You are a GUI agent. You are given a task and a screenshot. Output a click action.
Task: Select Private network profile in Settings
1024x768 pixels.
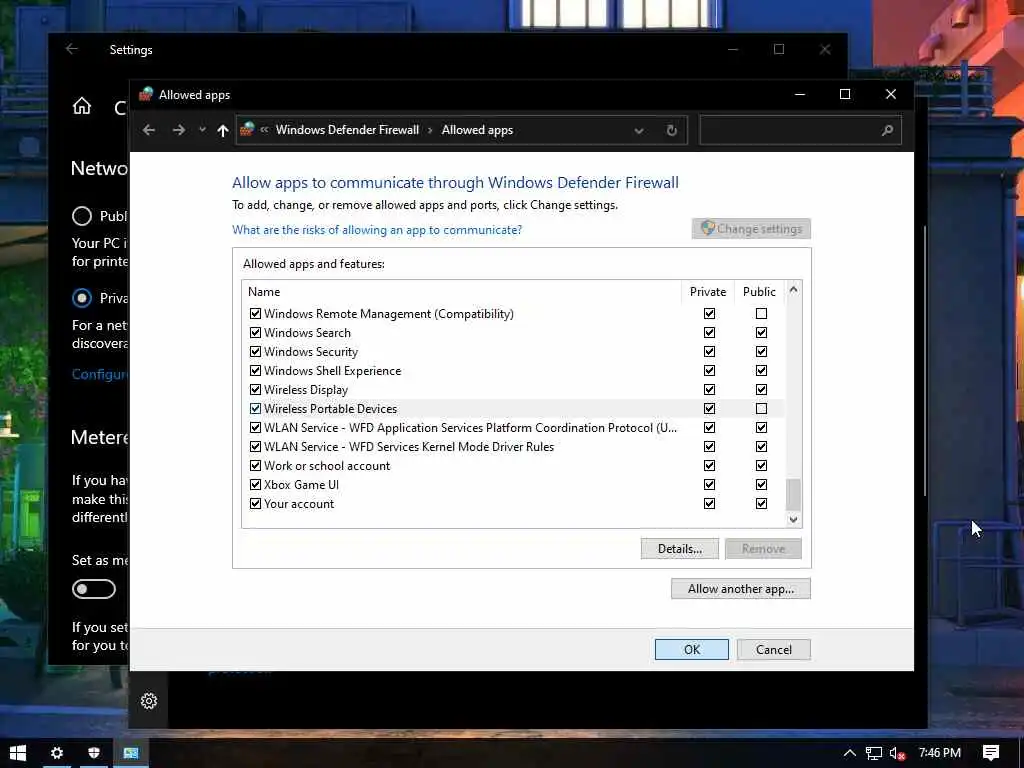coord(82,298)
